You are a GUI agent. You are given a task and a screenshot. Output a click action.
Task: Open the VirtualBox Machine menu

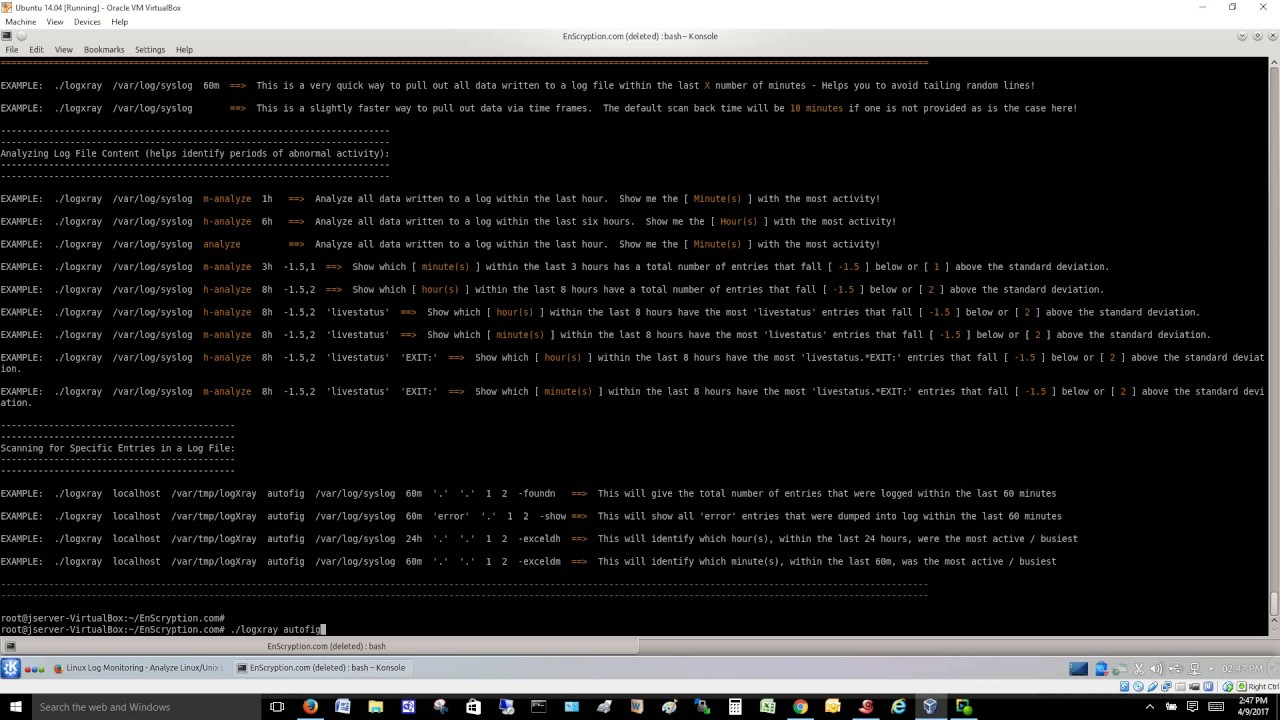coord(20,21)
